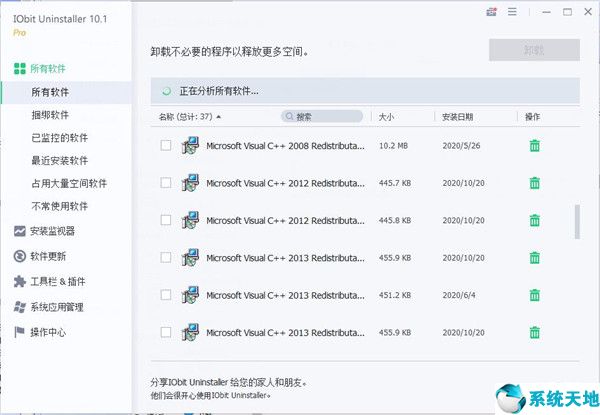
Task: Check the Visual C++ 2008 Redistributable checkbox
Action: tap(166, 145)
